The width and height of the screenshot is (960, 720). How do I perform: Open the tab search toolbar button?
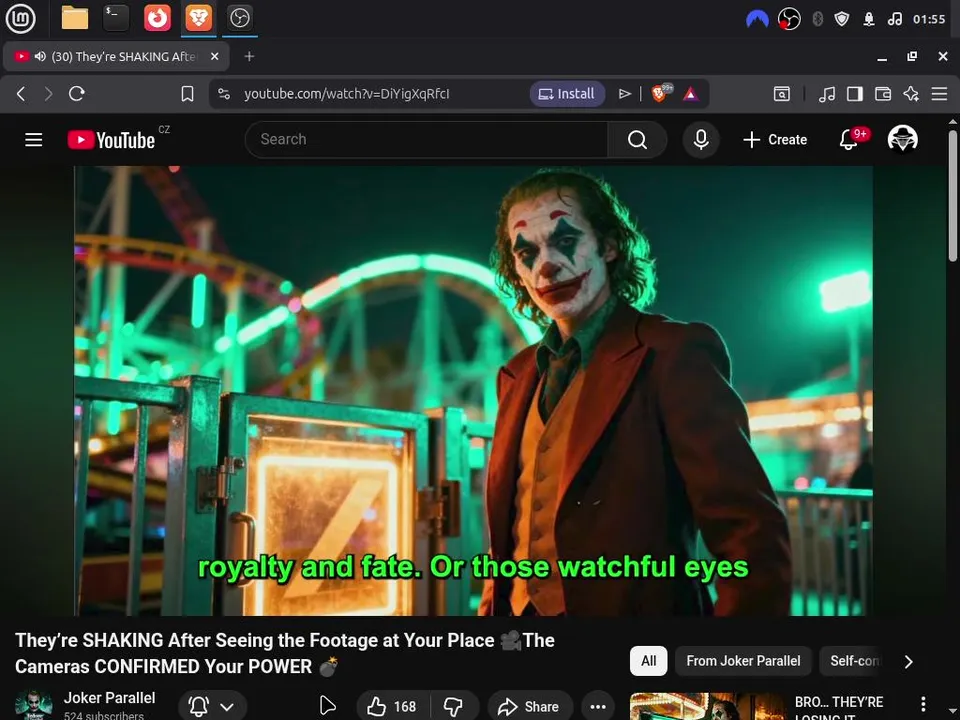tap(782, 94)
